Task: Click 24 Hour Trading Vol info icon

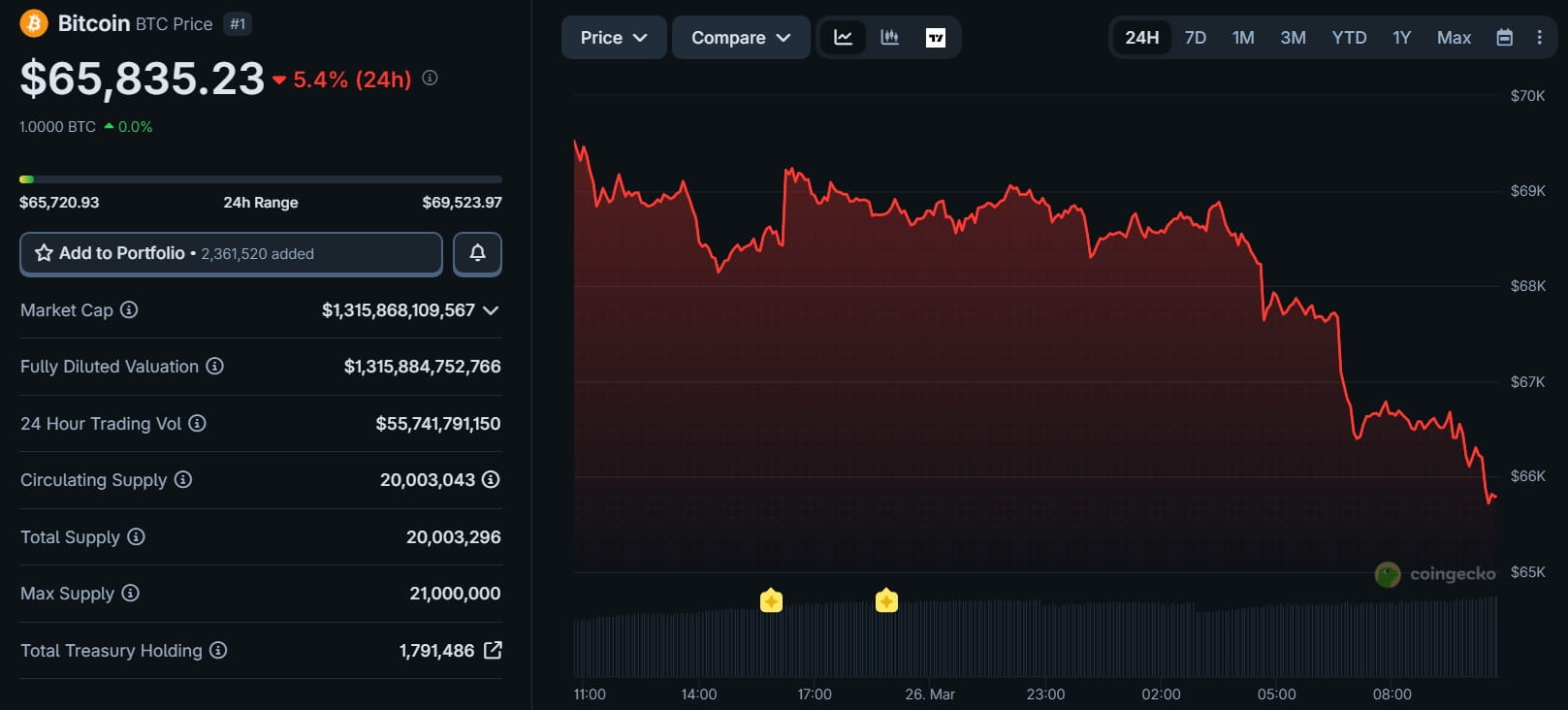Action: pyautogui.click(x=197, y=423)
